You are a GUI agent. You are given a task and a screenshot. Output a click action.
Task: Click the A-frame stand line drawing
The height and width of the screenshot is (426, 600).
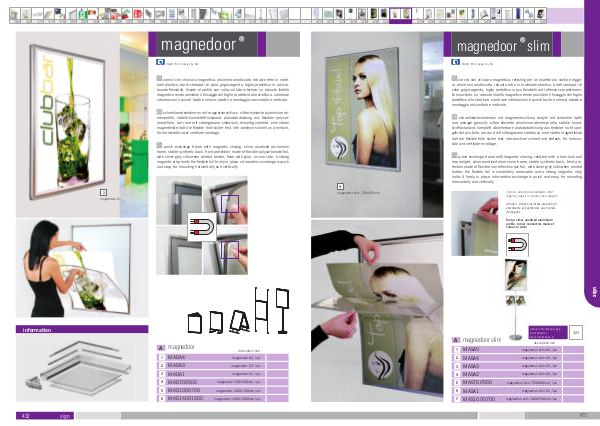coord(240,322)
